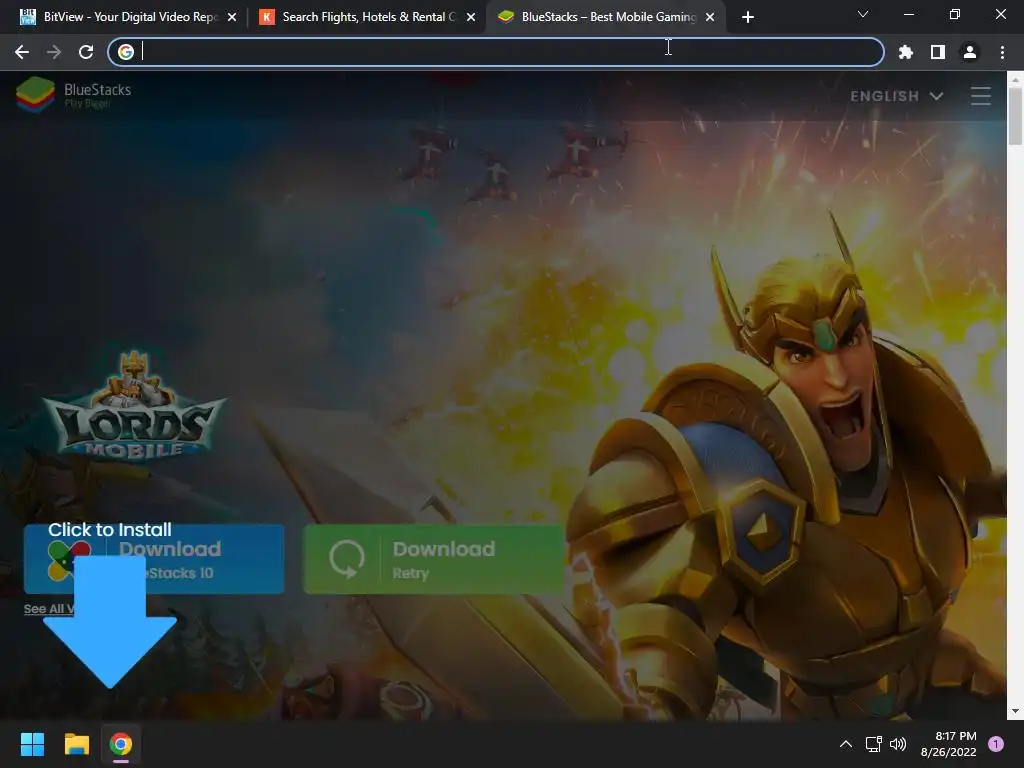The image size is (1024, 768).
Task: Open File Explorer from taskbar
Action: 76,744
